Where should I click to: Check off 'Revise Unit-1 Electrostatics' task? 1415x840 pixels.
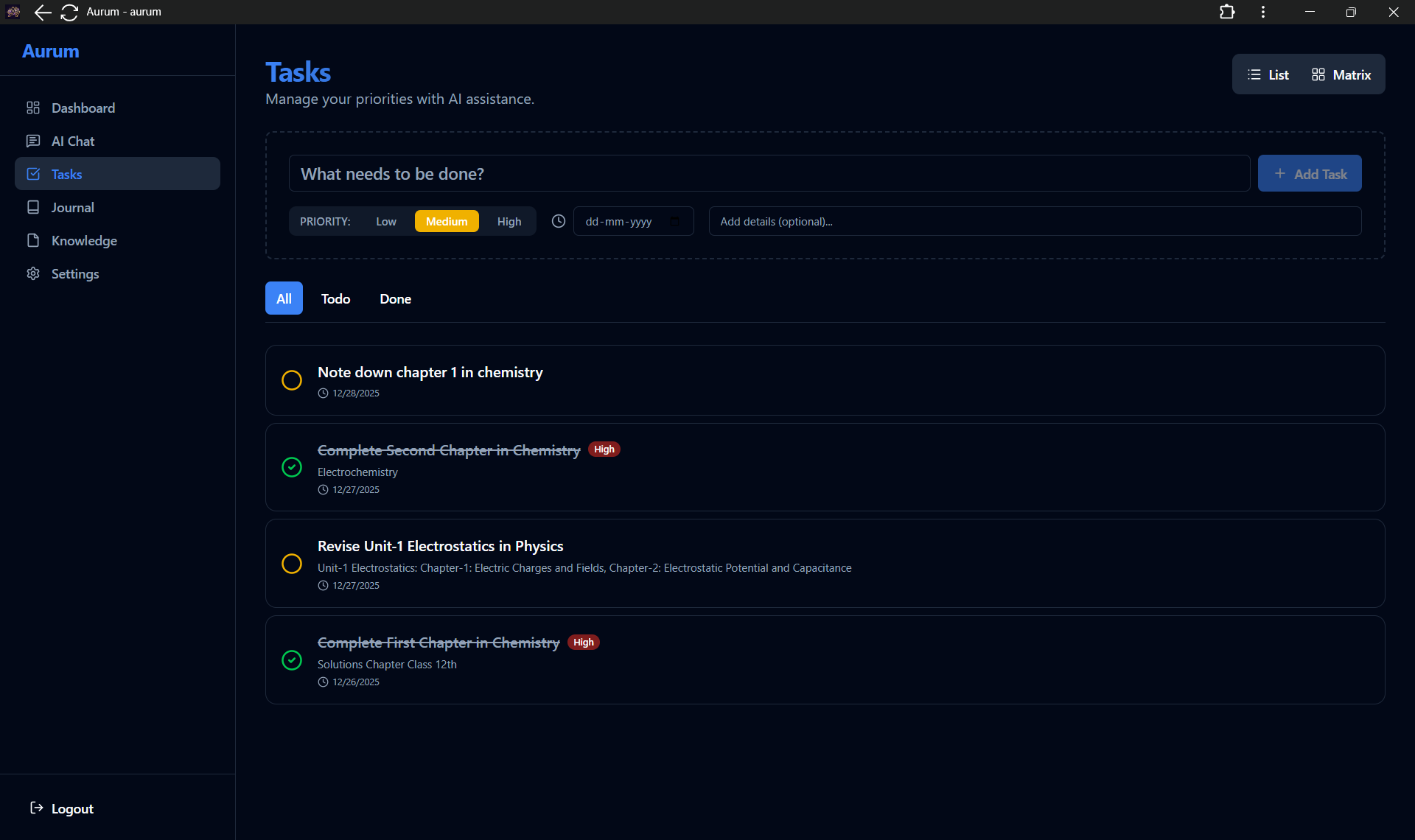pyautogui.click(x=292, y=564)
